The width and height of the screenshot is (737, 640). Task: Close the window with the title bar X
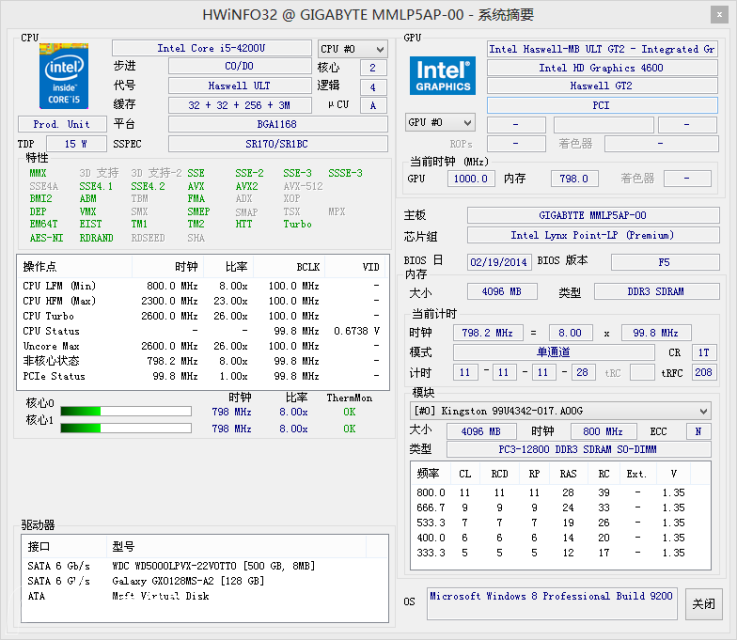click(x=719, y=14)
